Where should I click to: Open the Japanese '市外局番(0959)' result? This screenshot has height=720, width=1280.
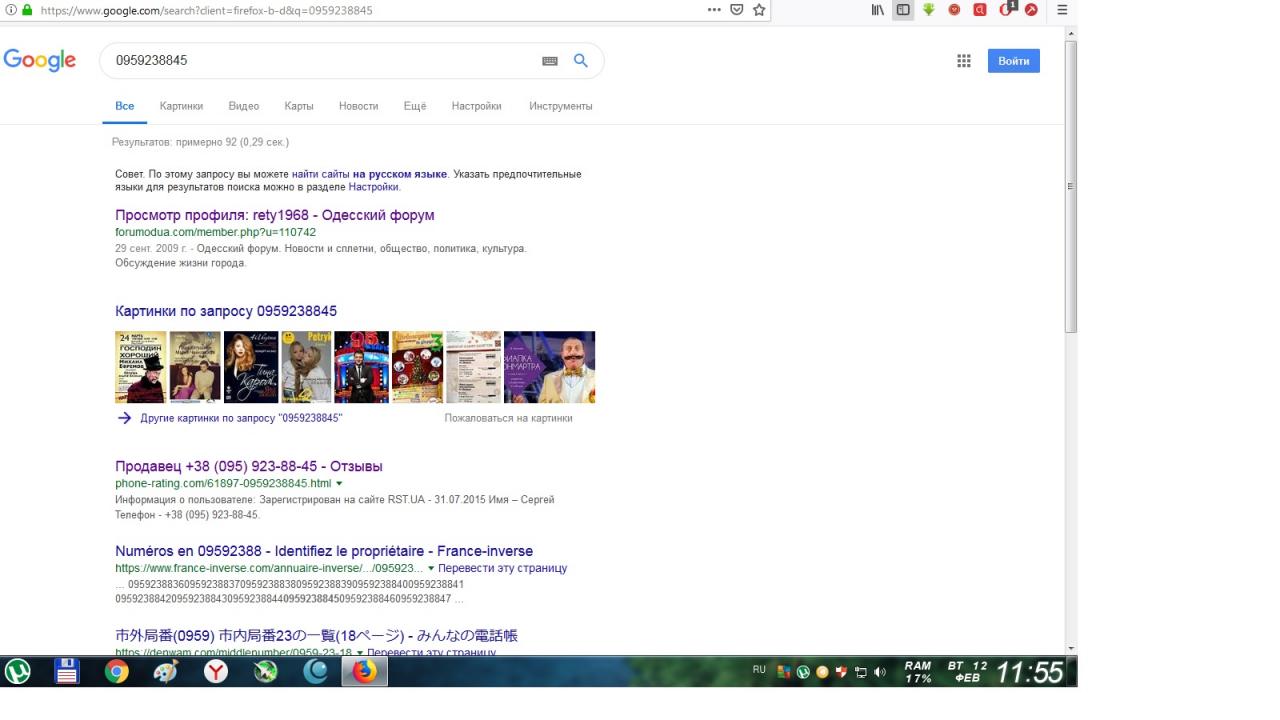coord(316,636)
